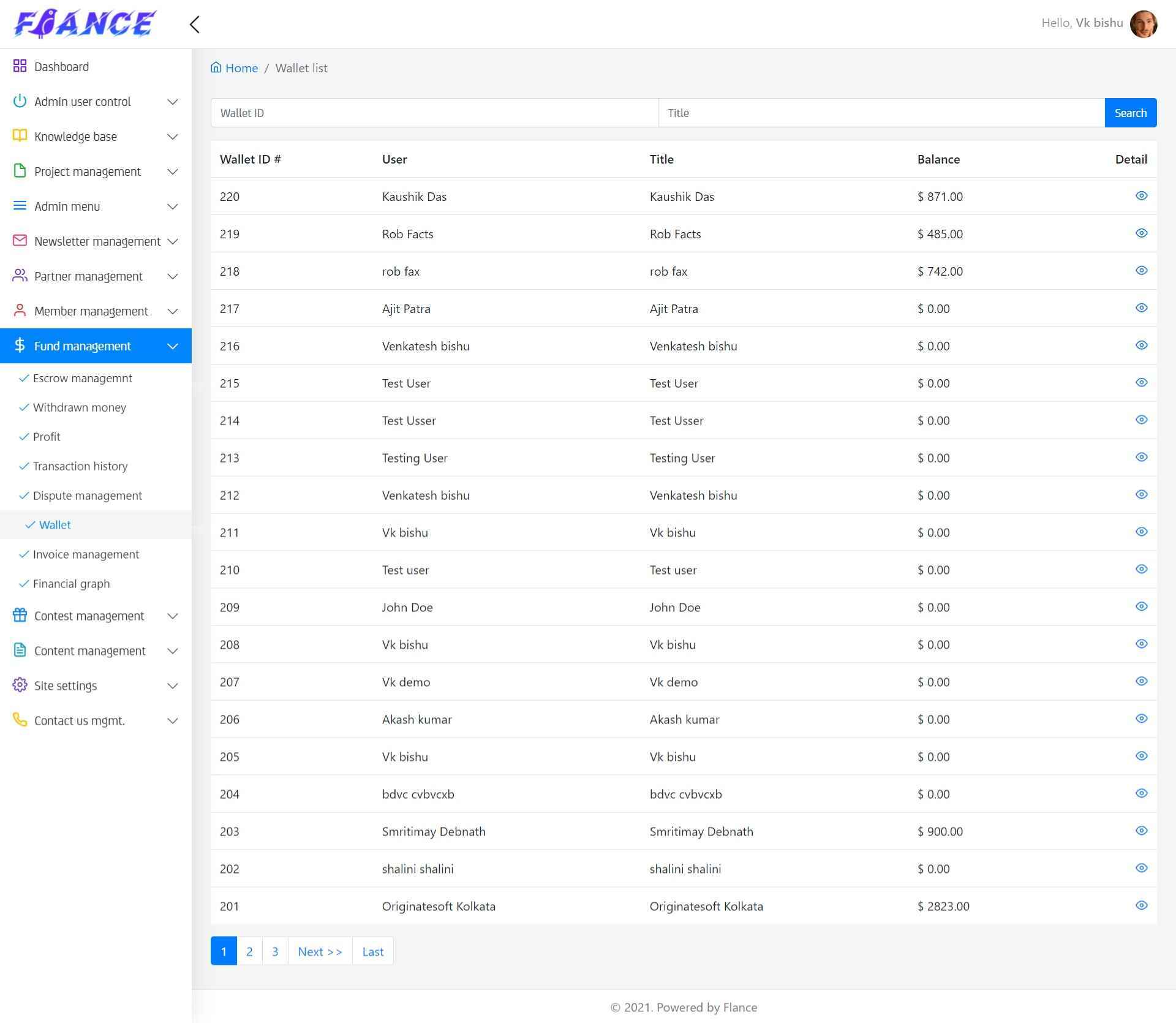Click the Search button
1176x1023 pixels.
[x=1130, y=113]
